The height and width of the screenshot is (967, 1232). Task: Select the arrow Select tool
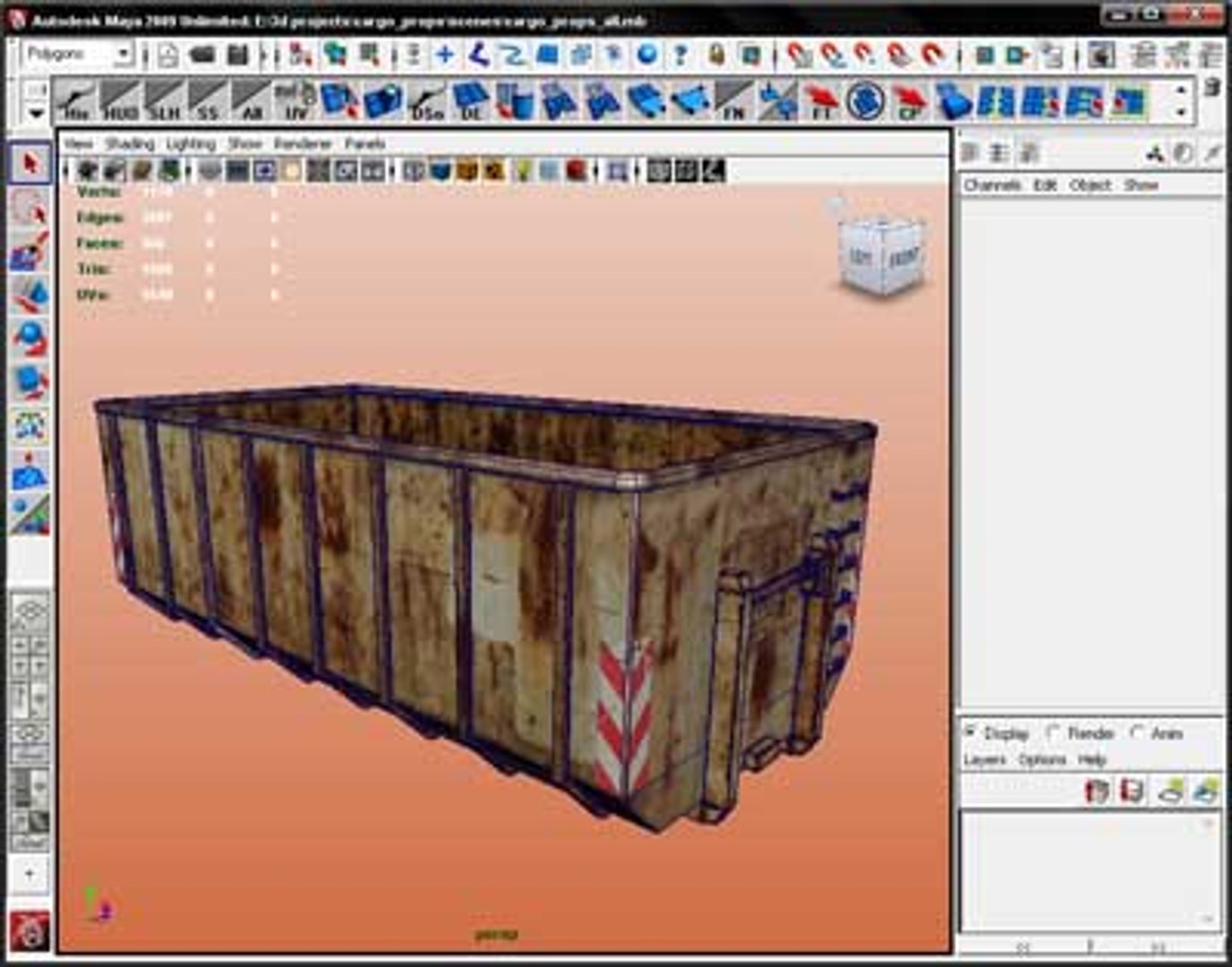(30, 164)
